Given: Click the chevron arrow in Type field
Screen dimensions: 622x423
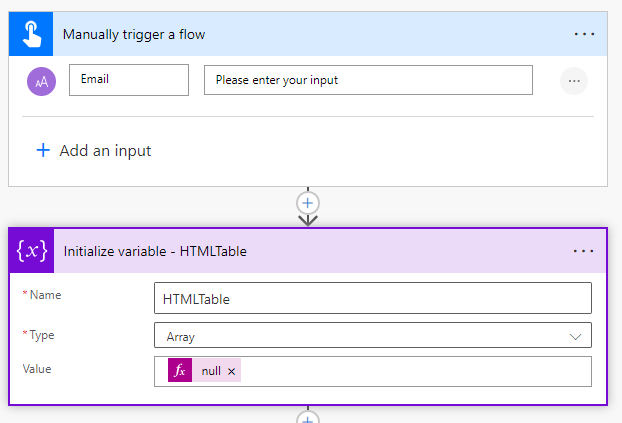Looking at the screenshot, I should click(x=576, y=337).
